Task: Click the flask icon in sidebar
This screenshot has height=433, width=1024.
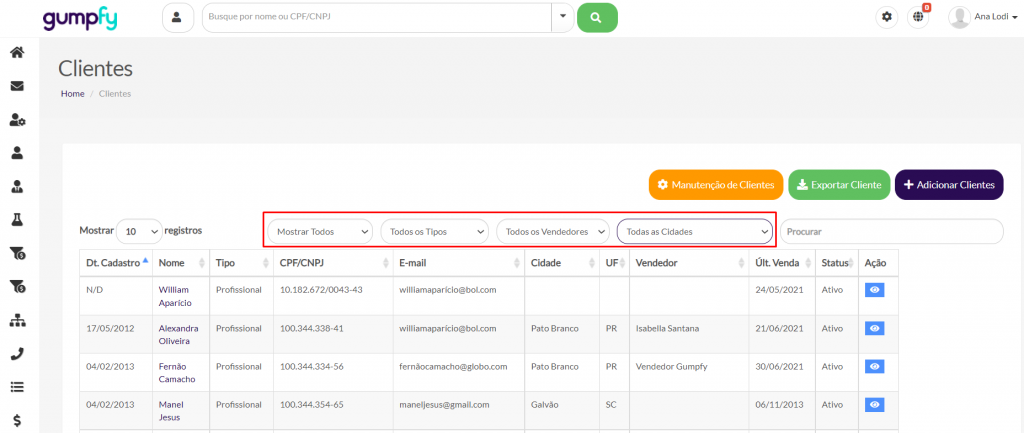Action: point(17,219)
